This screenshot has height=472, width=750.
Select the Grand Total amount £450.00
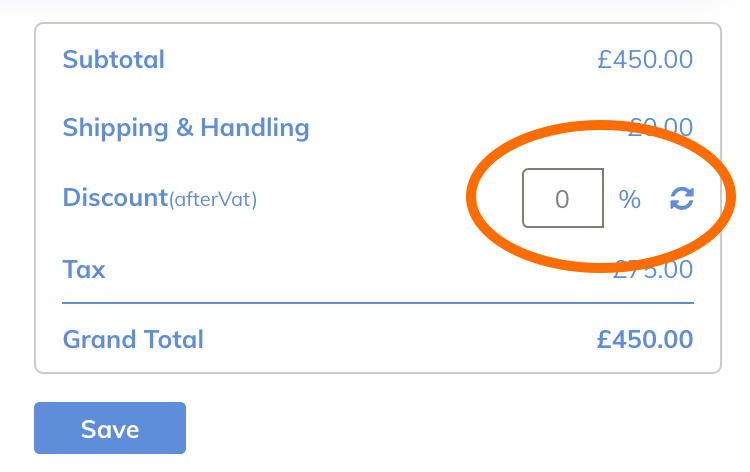(x=644, y=339)
